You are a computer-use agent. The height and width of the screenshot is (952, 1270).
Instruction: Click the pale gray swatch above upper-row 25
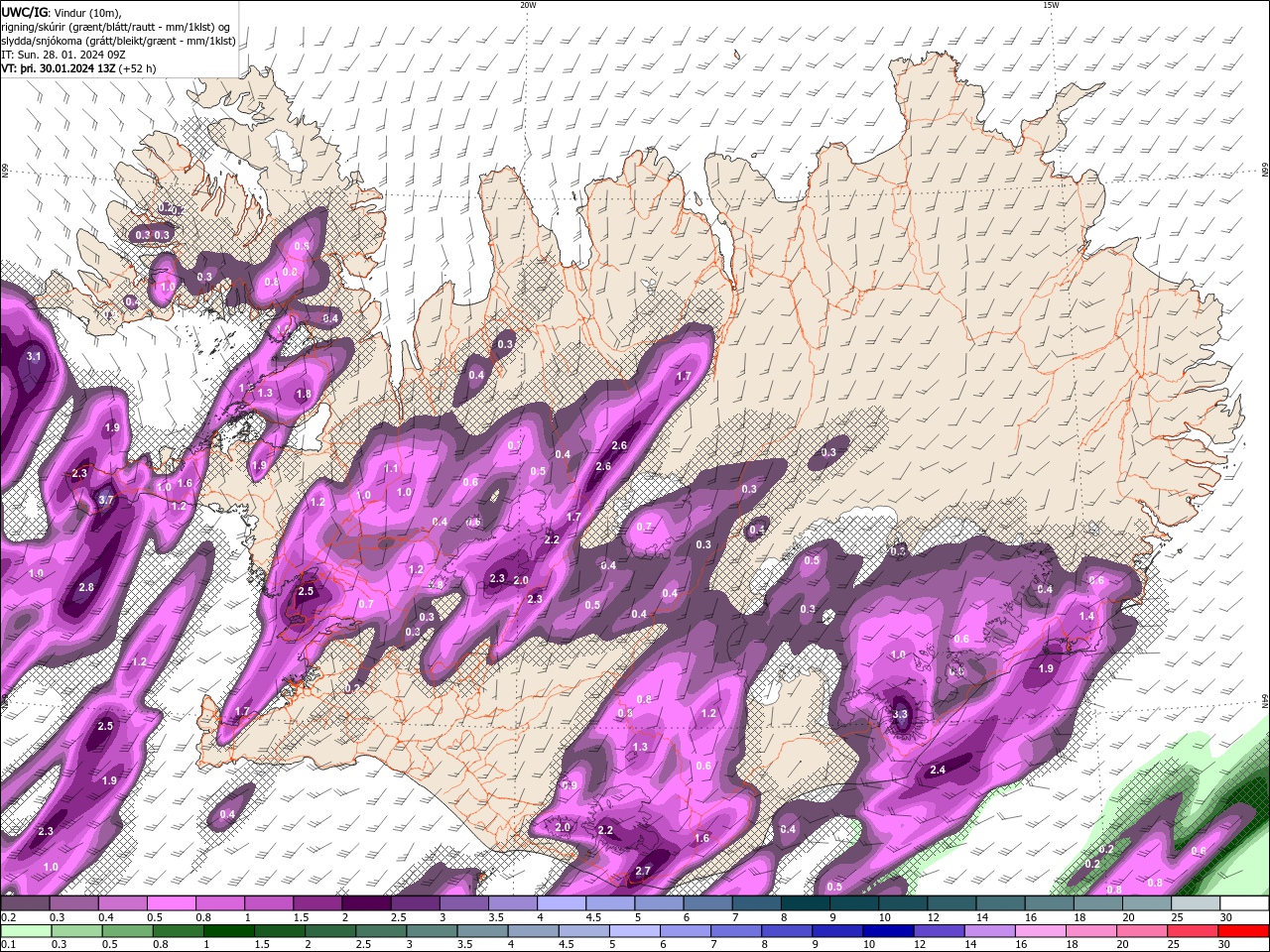coord(1196,903)
